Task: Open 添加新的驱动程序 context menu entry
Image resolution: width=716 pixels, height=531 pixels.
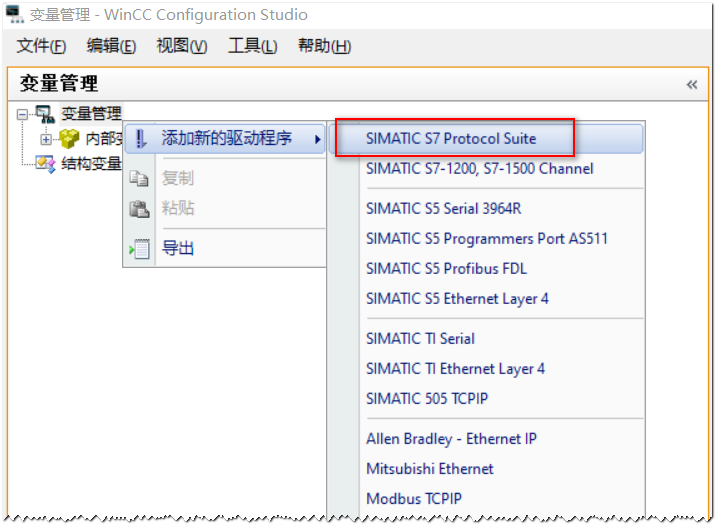Action: (x=225, y=138)
